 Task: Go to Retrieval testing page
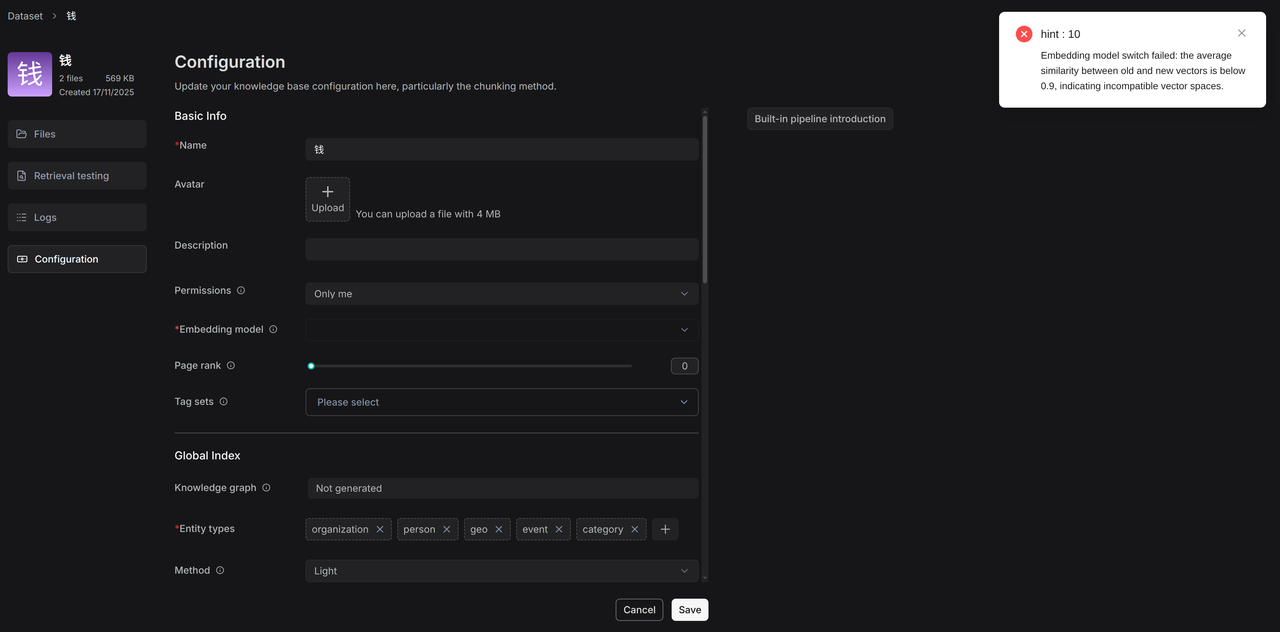pyautogui.click(x=77, y=176)
